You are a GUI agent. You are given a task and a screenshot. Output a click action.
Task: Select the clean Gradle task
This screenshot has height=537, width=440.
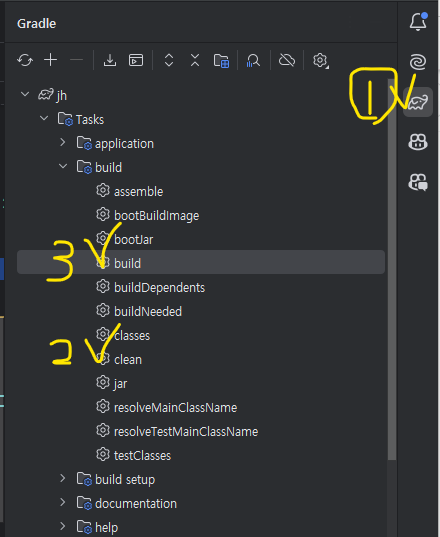click(128, 360)
